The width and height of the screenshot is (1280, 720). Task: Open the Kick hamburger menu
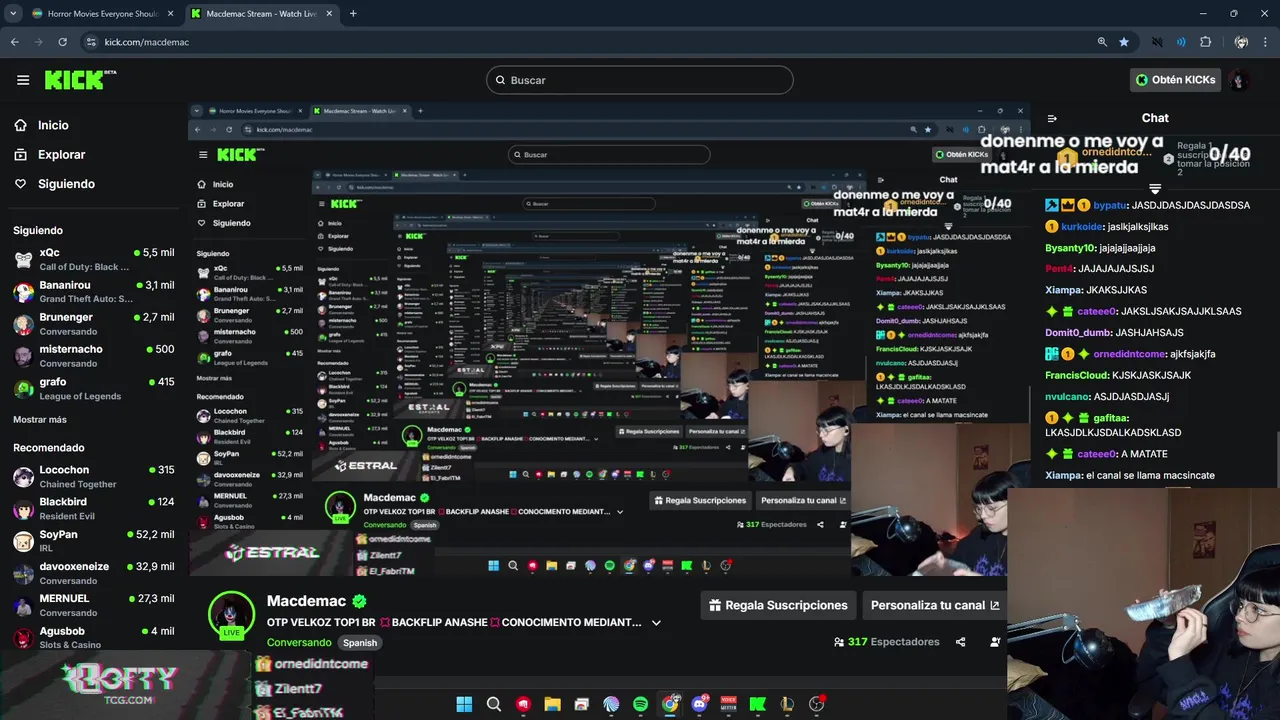pyautogui.click(x=23, y=80)
